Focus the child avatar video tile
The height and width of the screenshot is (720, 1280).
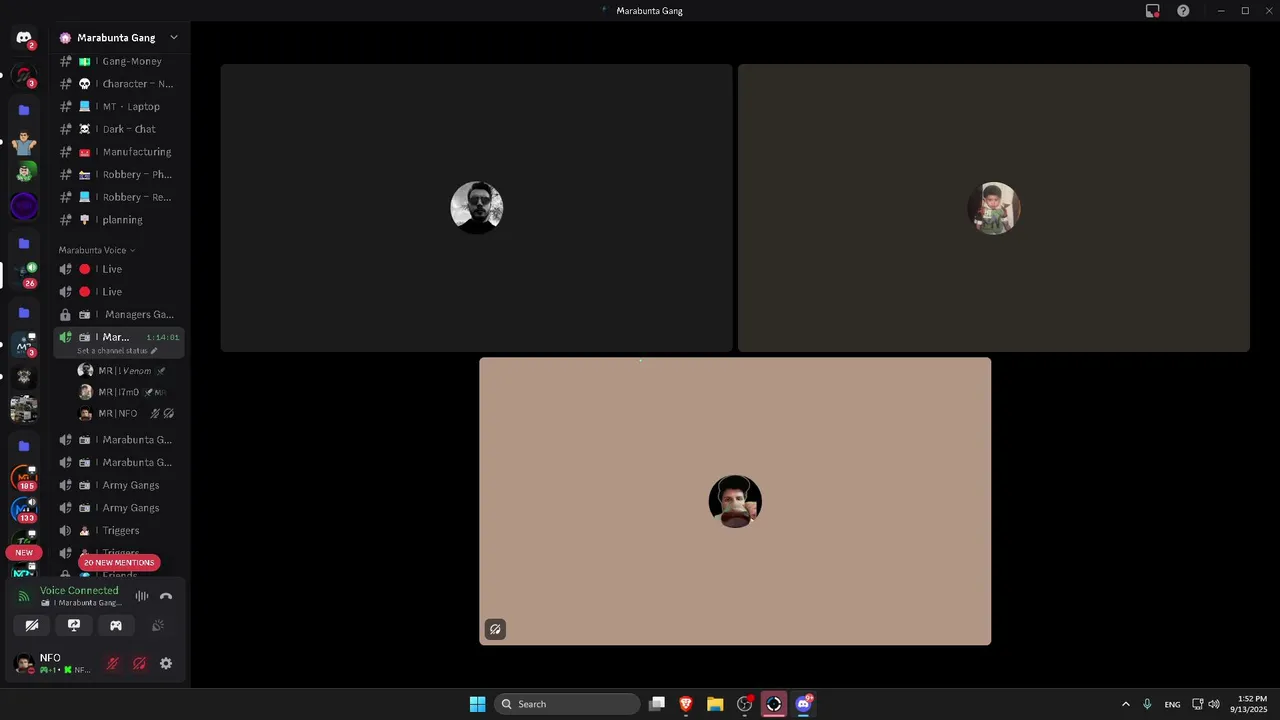click(x=994, y=208)
